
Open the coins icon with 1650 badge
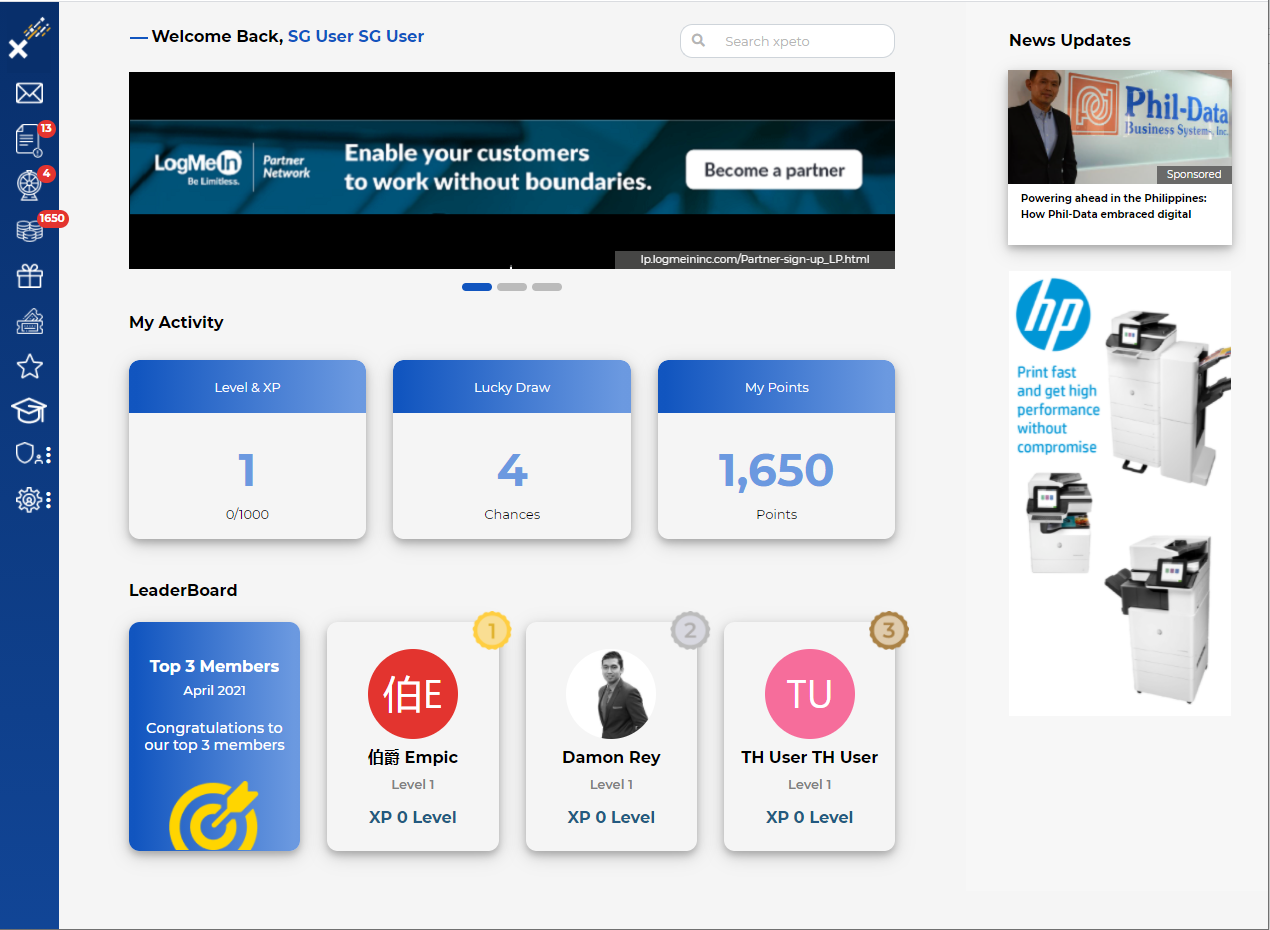click(29, 231)
